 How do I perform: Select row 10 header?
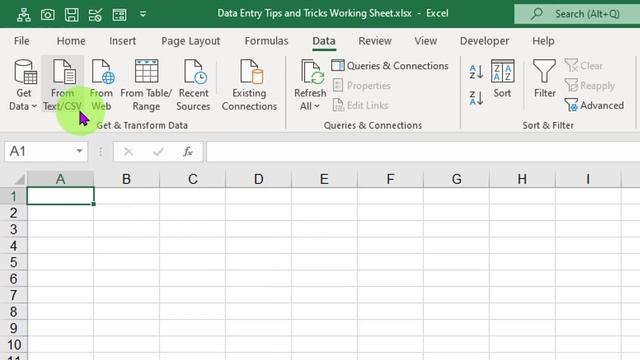tap(13, 345)
